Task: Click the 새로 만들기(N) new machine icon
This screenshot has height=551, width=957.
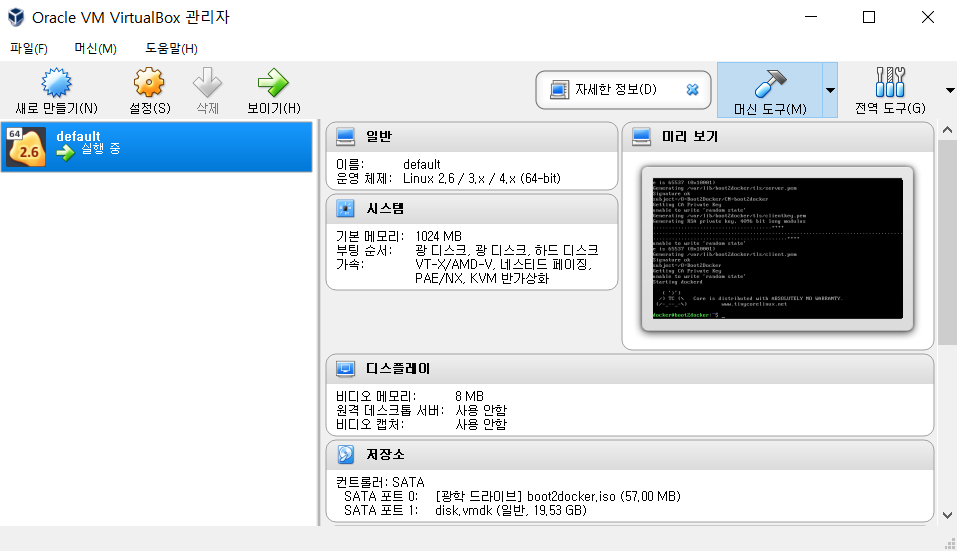Action: tap(56, 83)
